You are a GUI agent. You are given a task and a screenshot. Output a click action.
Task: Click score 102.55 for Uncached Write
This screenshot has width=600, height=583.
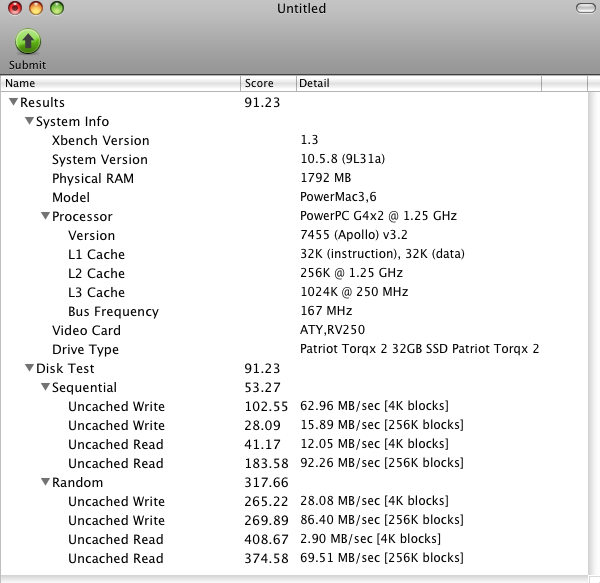[266, 406]
